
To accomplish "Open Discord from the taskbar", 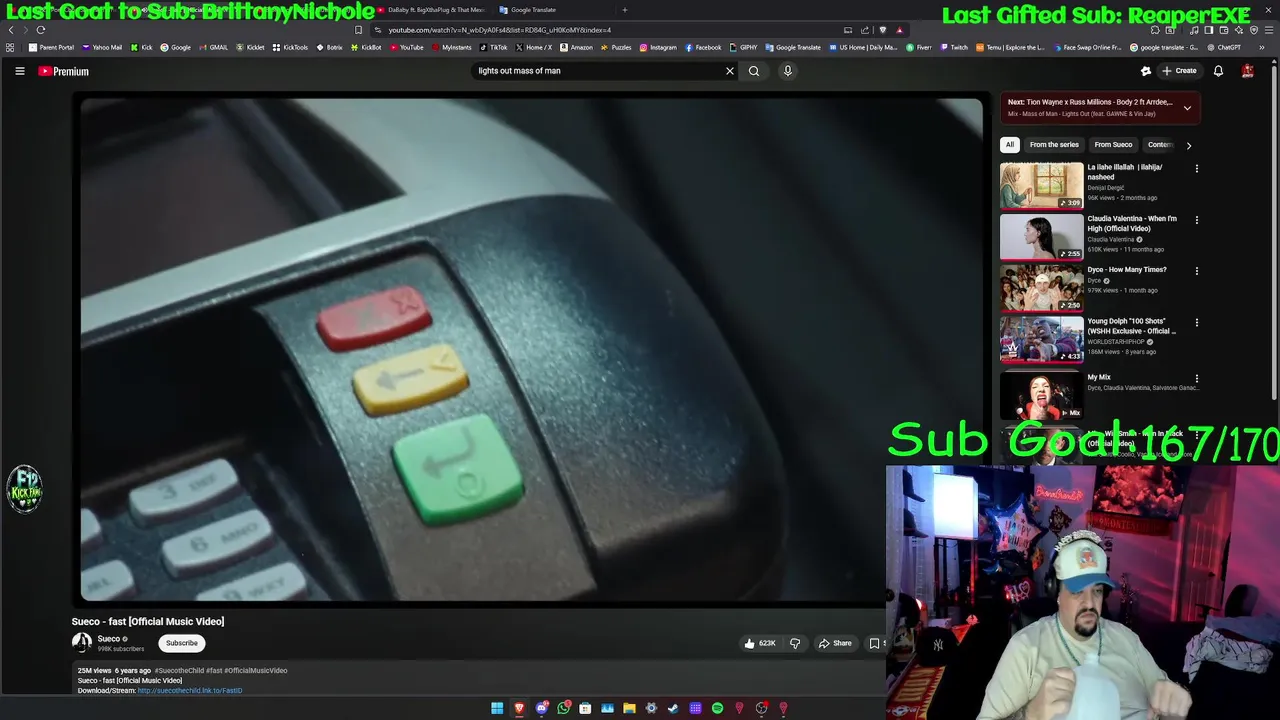I will 541,708.
